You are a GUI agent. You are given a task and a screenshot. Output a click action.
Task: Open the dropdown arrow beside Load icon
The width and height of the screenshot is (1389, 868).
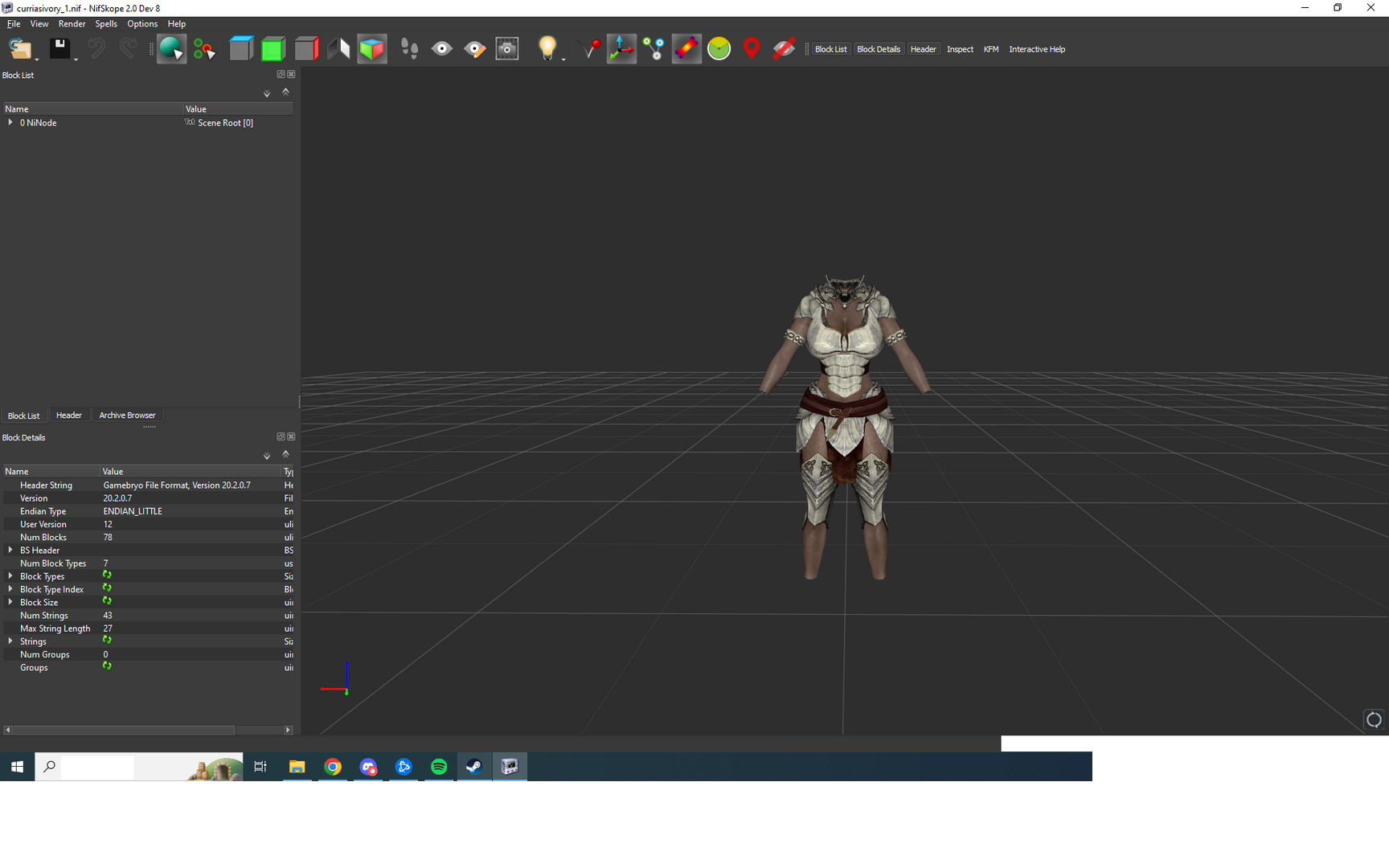pyautogui.click(x=36, y=59)
